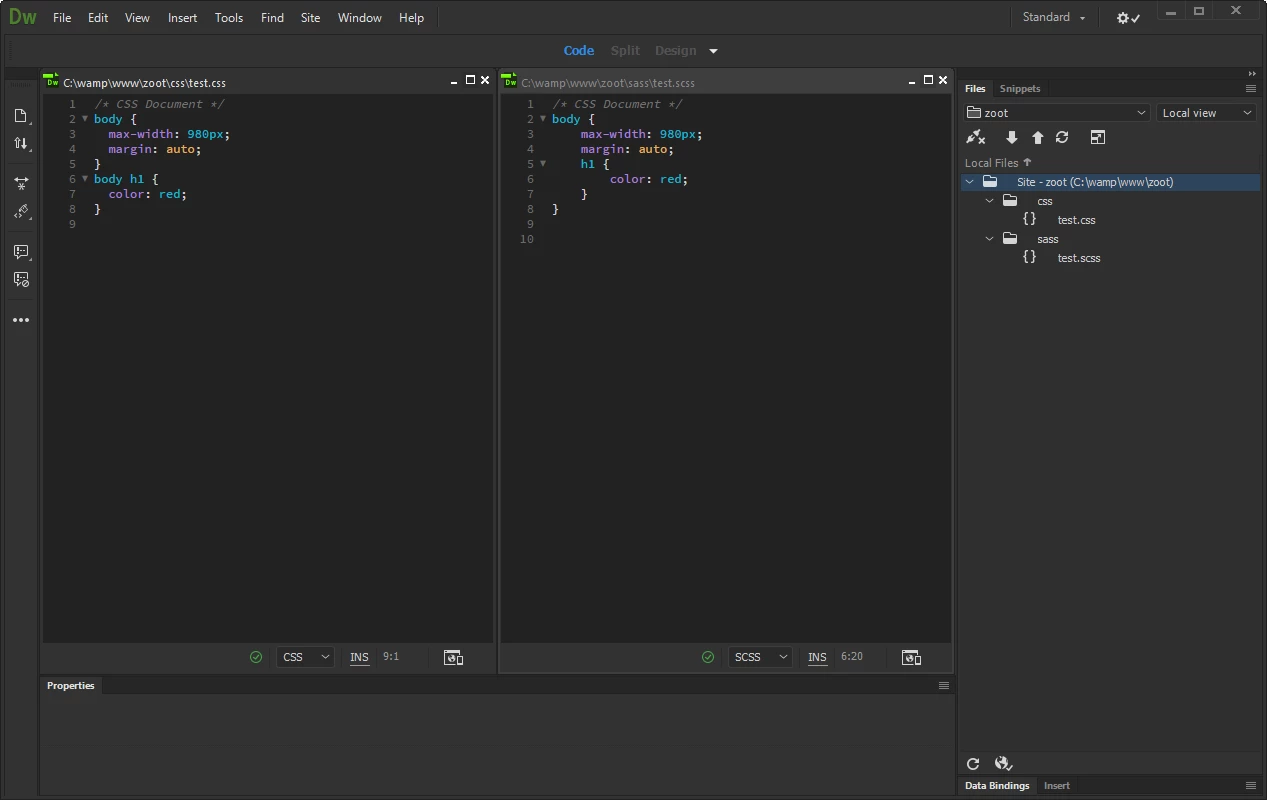This screenshot has height=800, width=1267.
Task: Click the Expand All code icon
Action: pyautogui.click(x=21, y=184)
